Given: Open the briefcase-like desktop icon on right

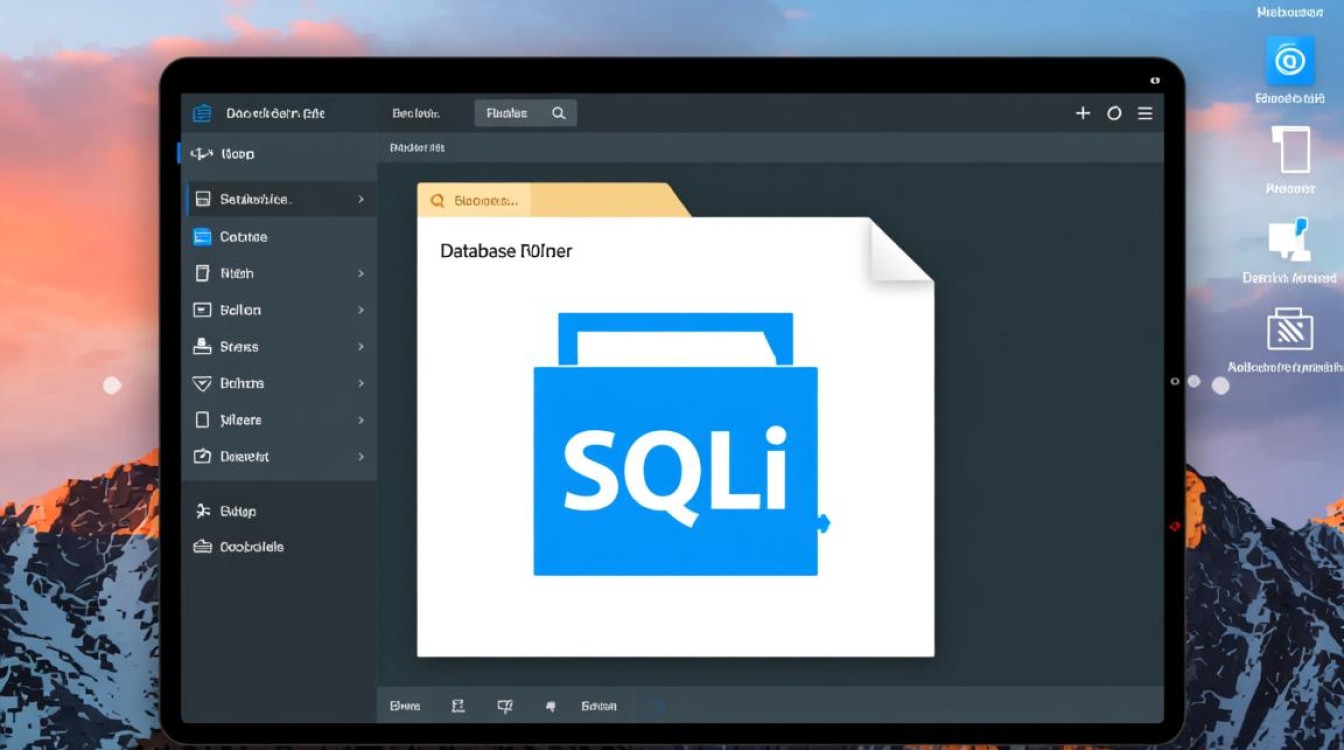Looking at the screenshot, I should point(1290,329).
